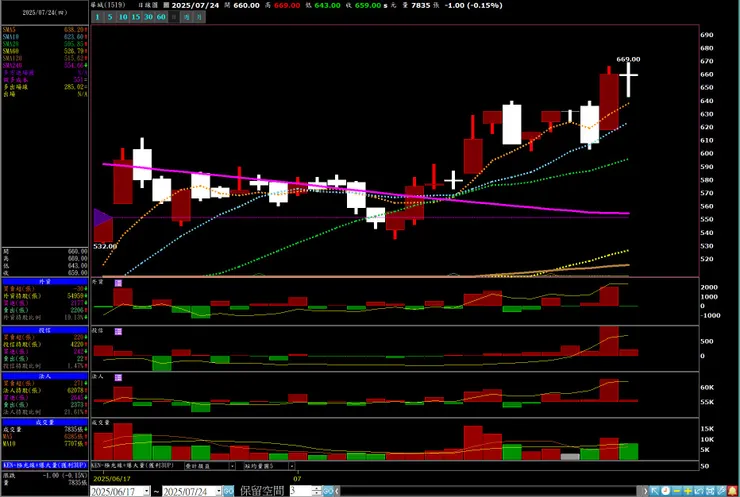The image size is (740, 497).
Task: Click GO button after 保留空間 field
Action: (328, 491)
